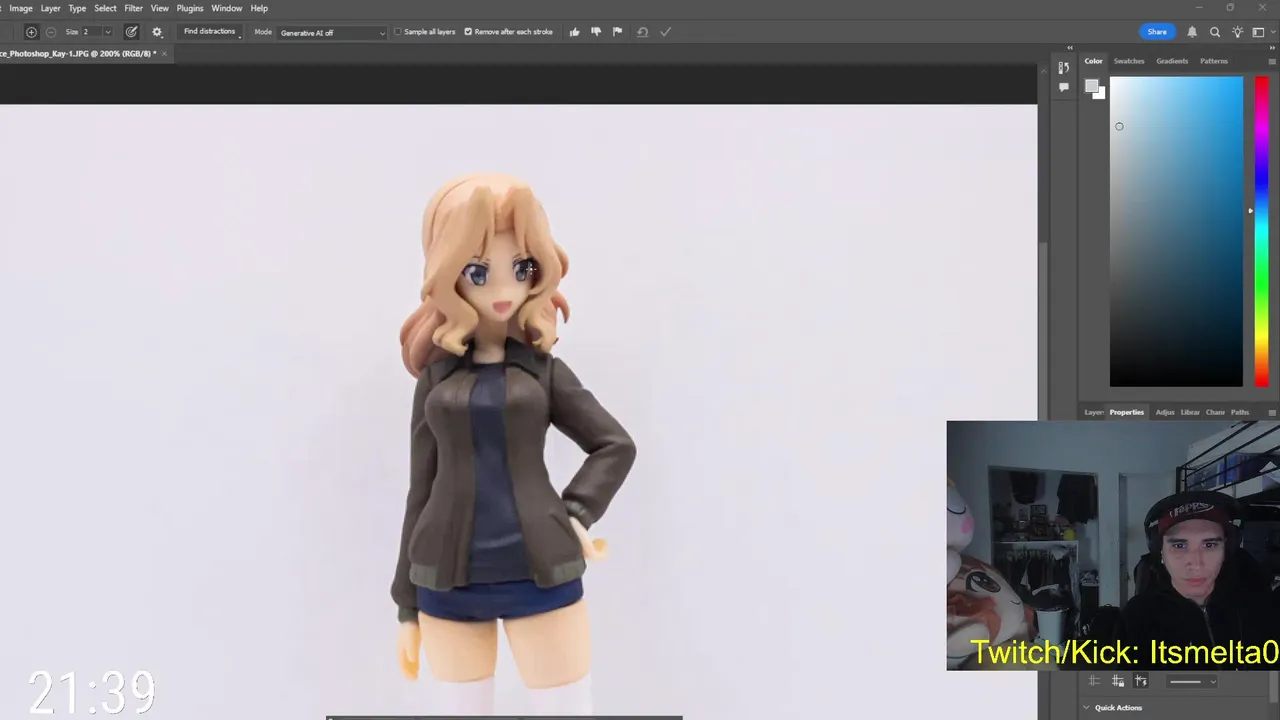Switch to the Layers tab
Viewport: 1280px width, 720px height.
pyautogui.click(x=1094, y=412)
